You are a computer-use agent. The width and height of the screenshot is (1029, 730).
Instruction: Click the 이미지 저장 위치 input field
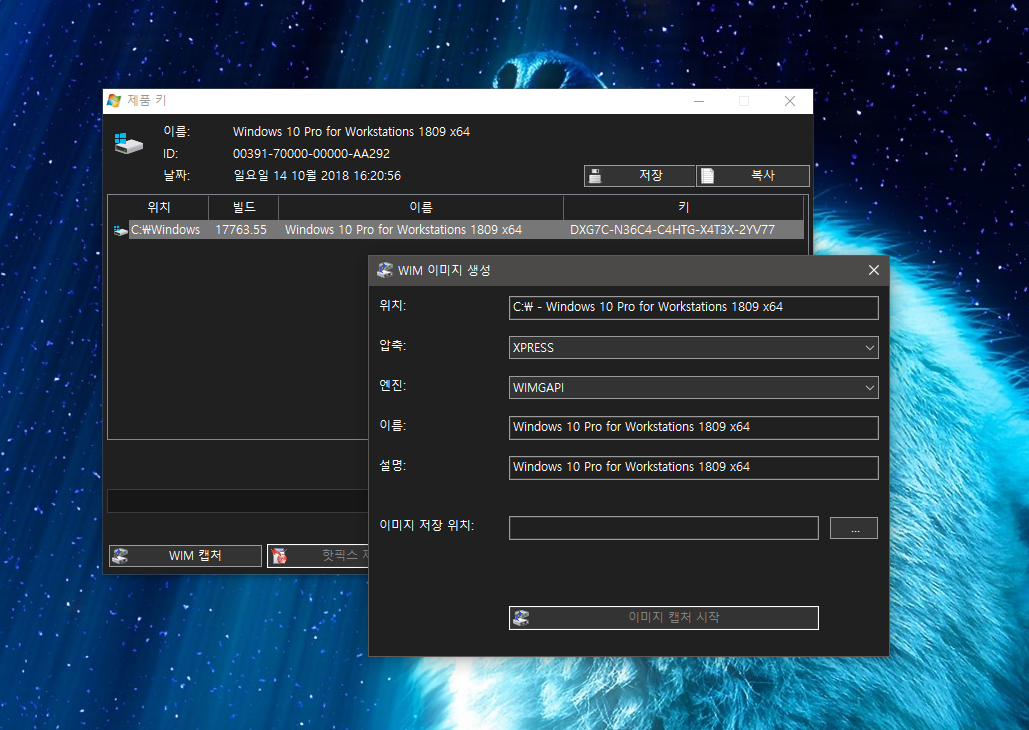point(663,528)
